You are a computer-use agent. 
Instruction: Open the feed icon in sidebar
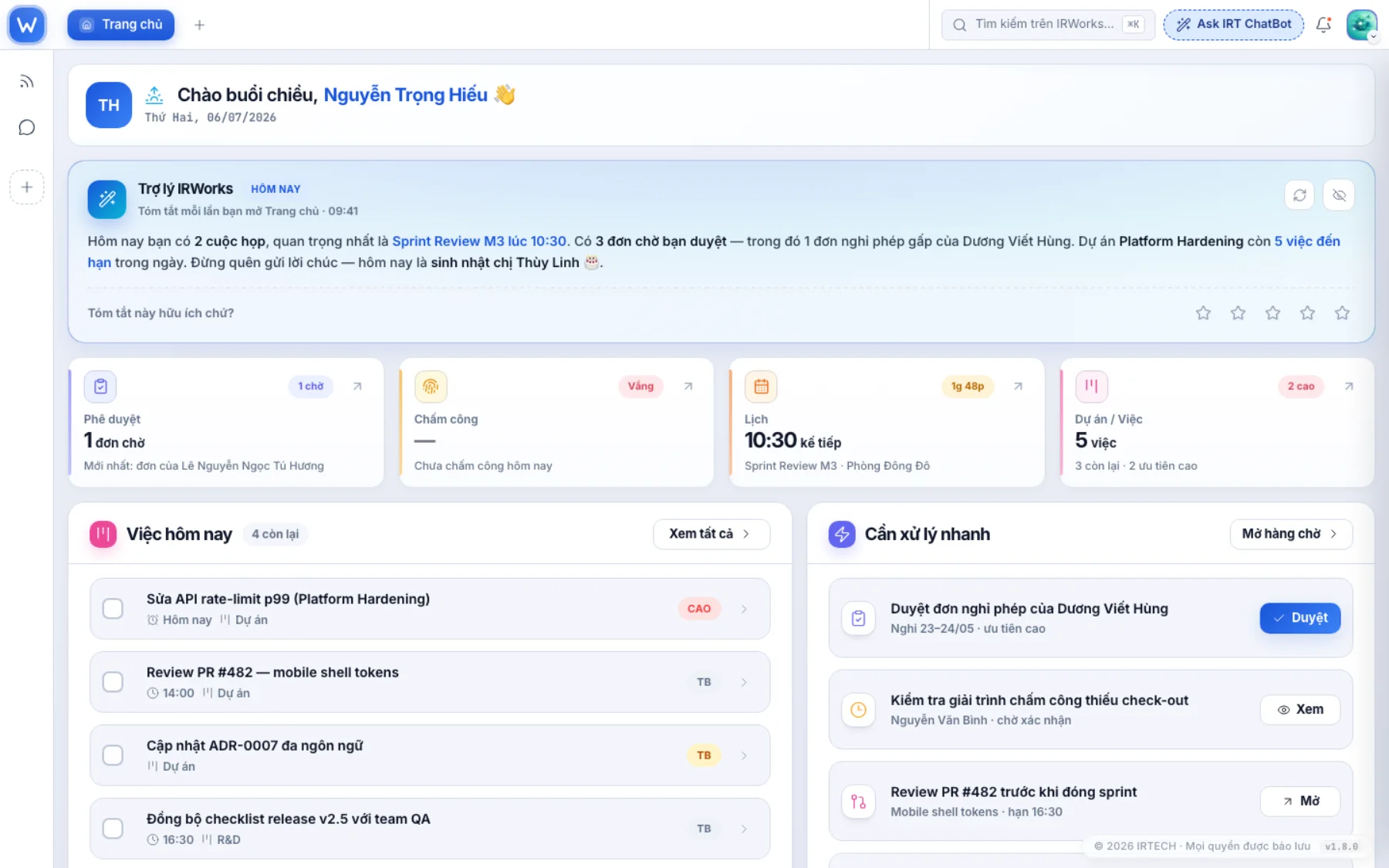pos(27,82)
